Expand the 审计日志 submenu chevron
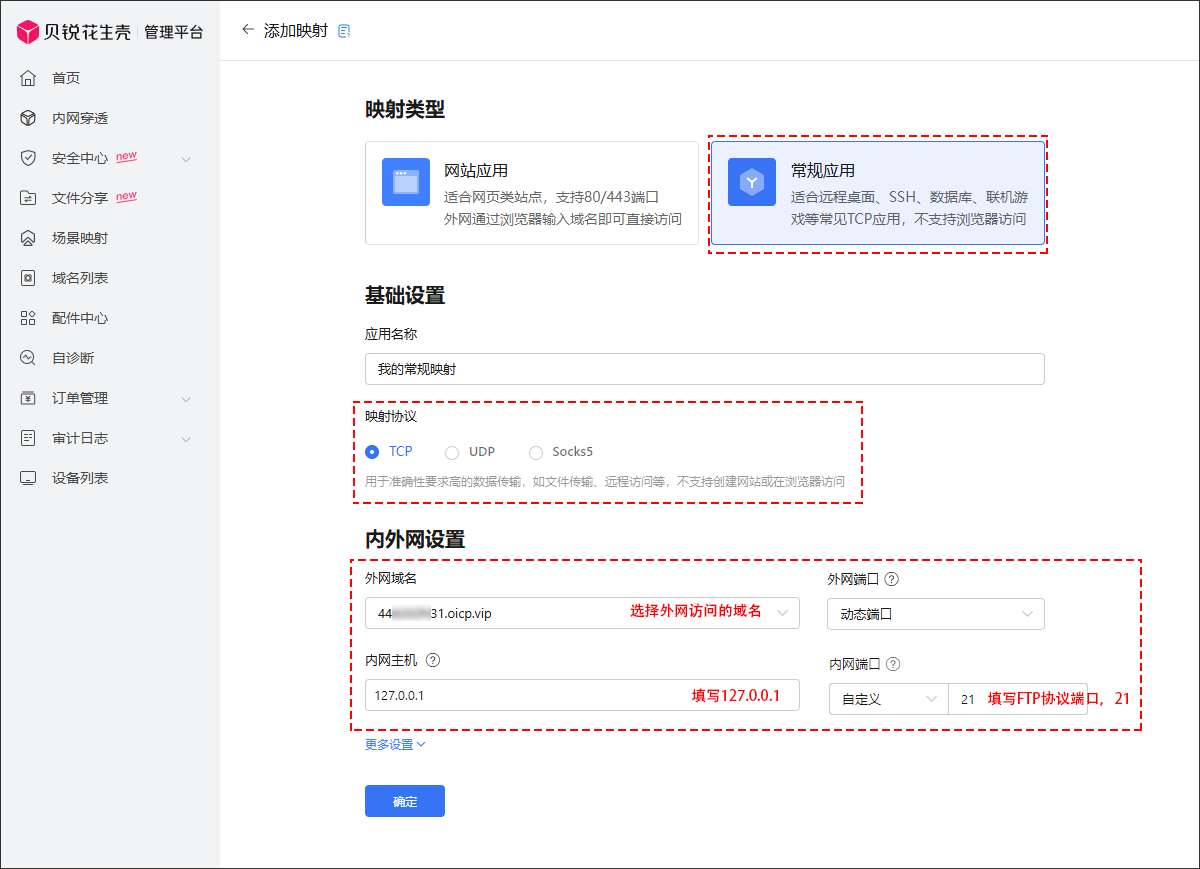 pos(186,439)
